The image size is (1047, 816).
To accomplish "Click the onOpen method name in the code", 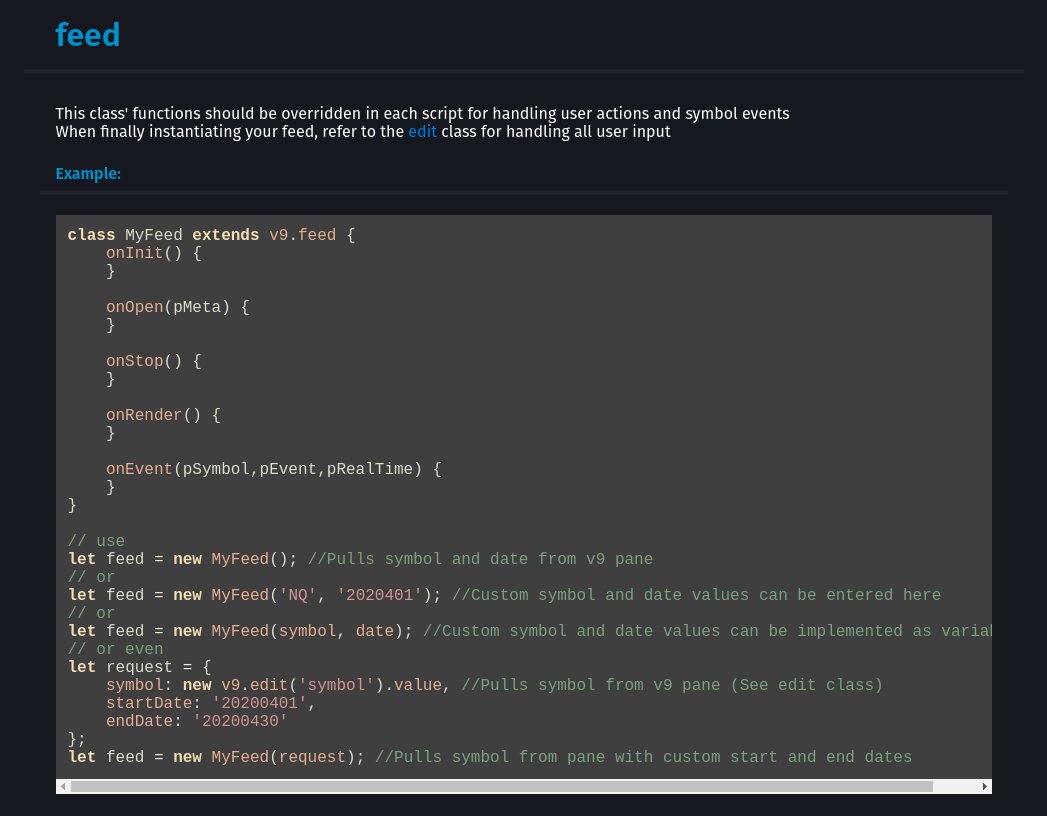I will 134,307.
